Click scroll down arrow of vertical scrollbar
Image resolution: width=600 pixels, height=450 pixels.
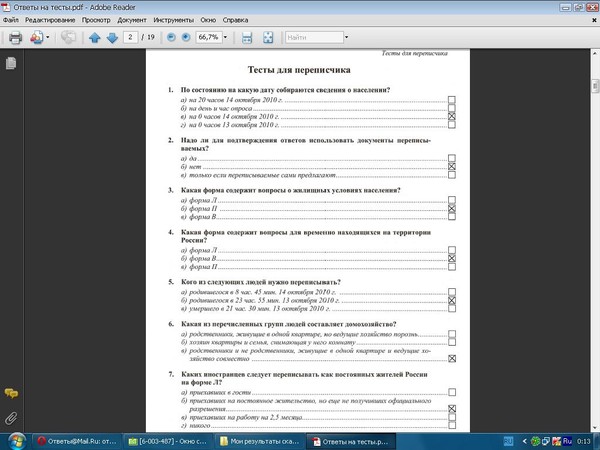595,428
